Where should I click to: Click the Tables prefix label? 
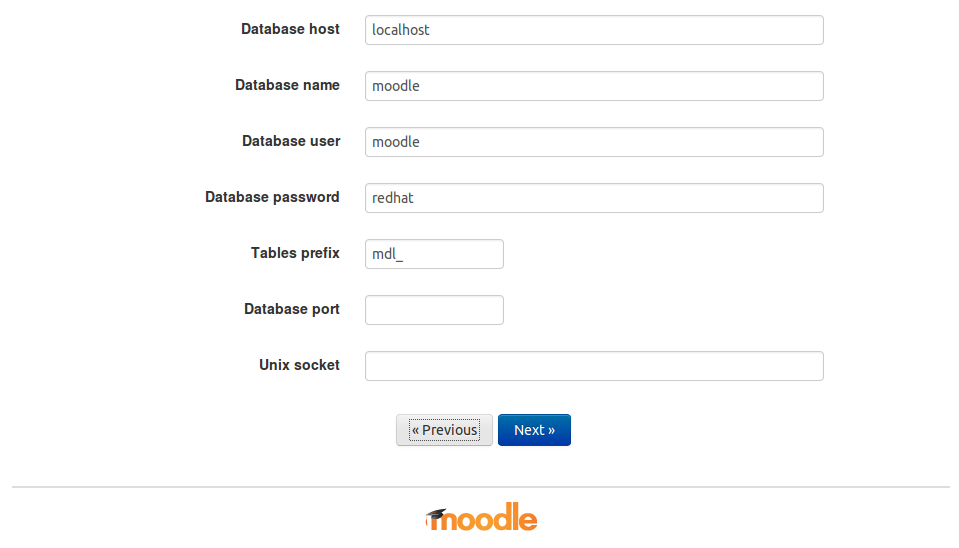295,253
